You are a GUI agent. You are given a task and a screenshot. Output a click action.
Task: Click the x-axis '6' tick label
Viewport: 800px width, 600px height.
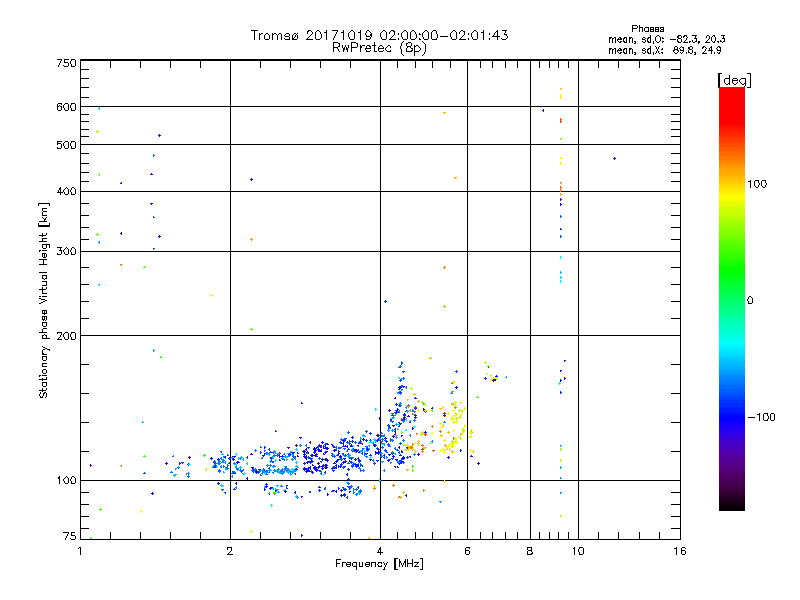[467, 551]
